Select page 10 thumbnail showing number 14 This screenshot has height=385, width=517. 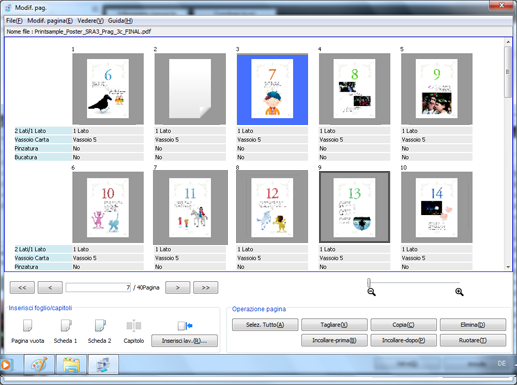pos(437,207)
